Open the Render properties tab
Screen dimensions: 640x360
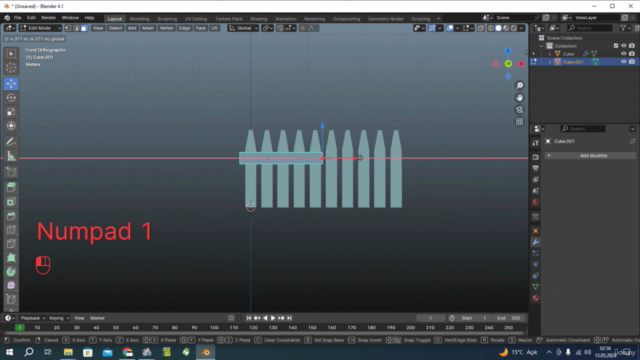point(536,157)
